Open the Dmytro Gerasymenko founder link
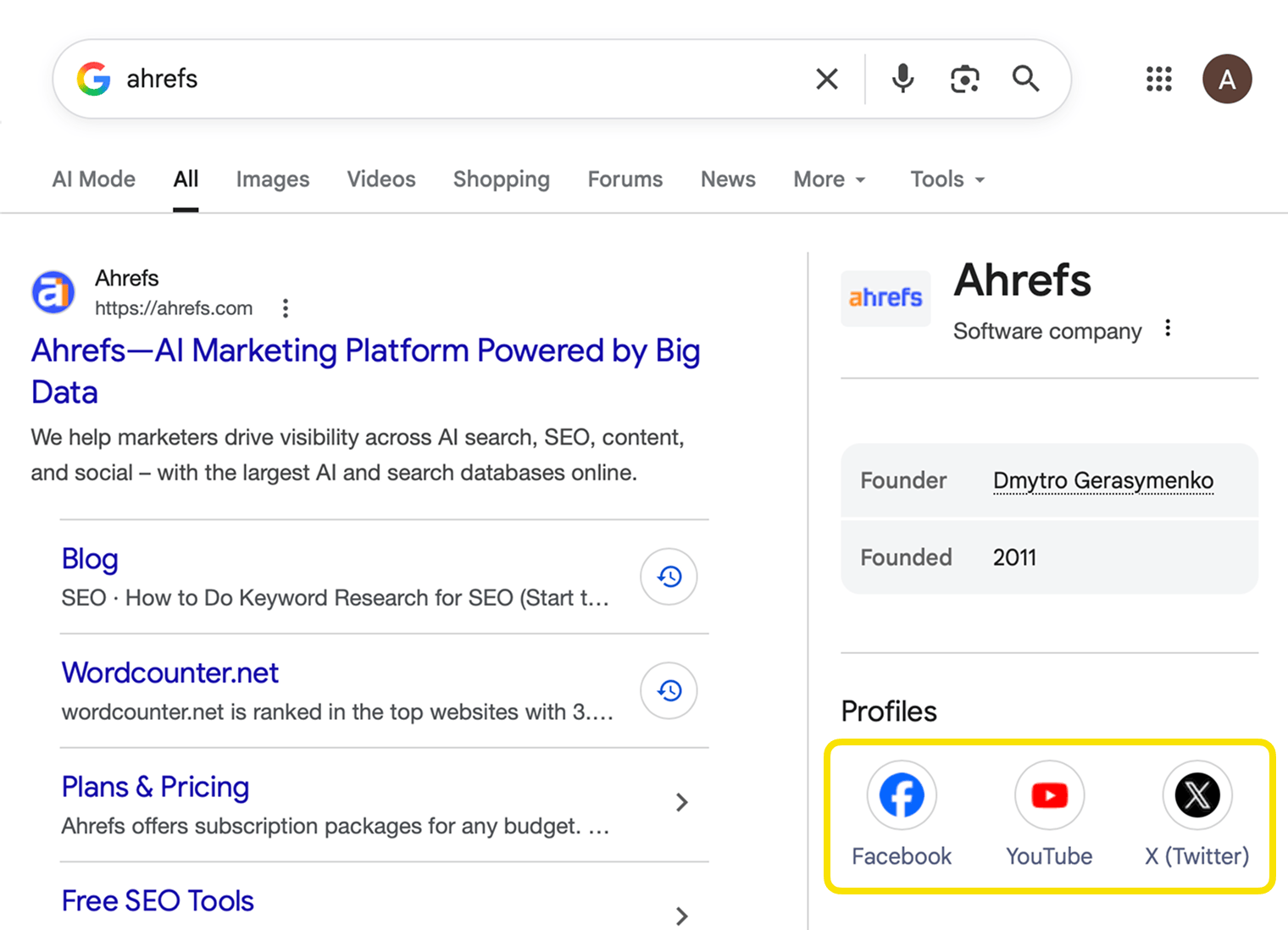 (x=1102, y=480)
